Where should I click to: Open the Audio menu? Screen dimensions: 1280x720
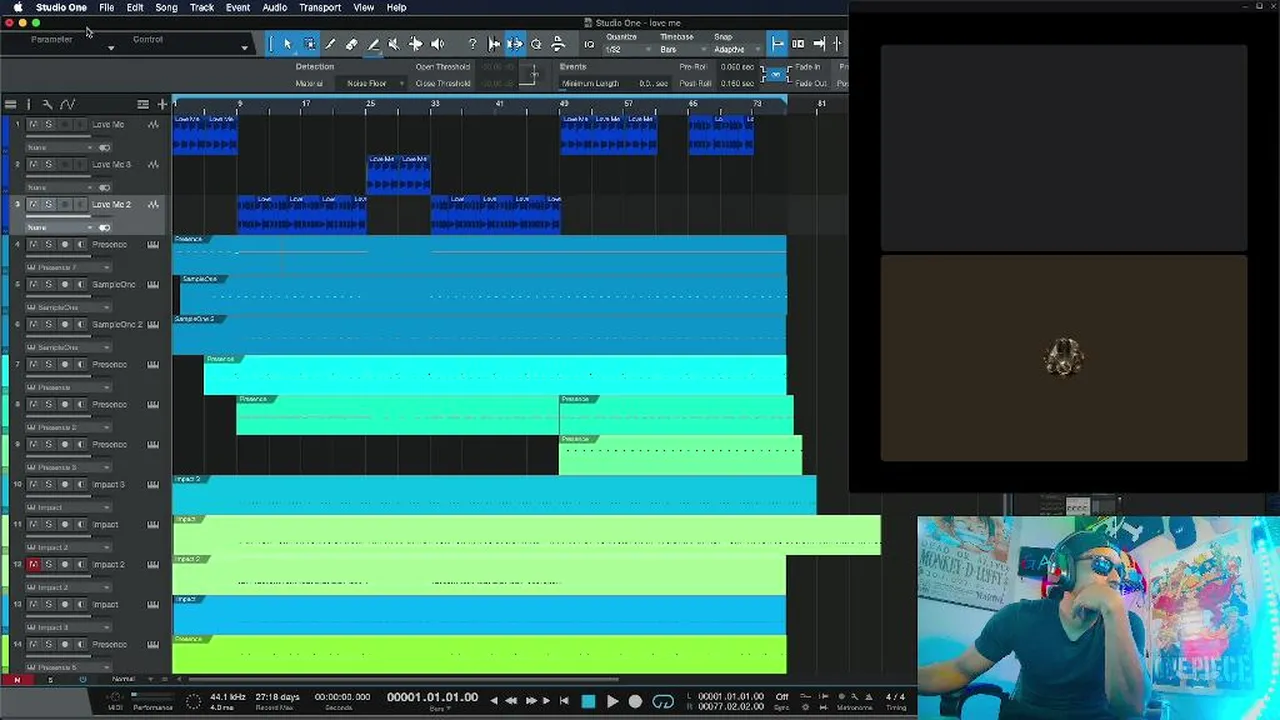[x=274, y=7]
